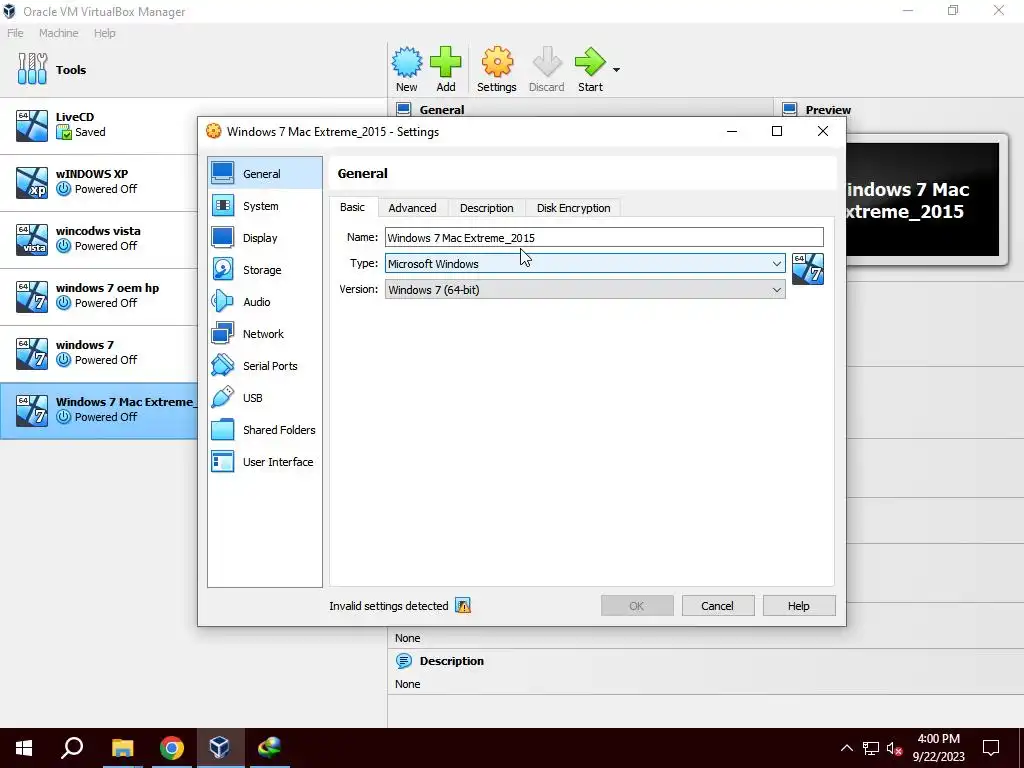Screen dimensions: 1024x768
Task: Select the wINDOWS XP virtual machine
Action: (x=99, y=182)
